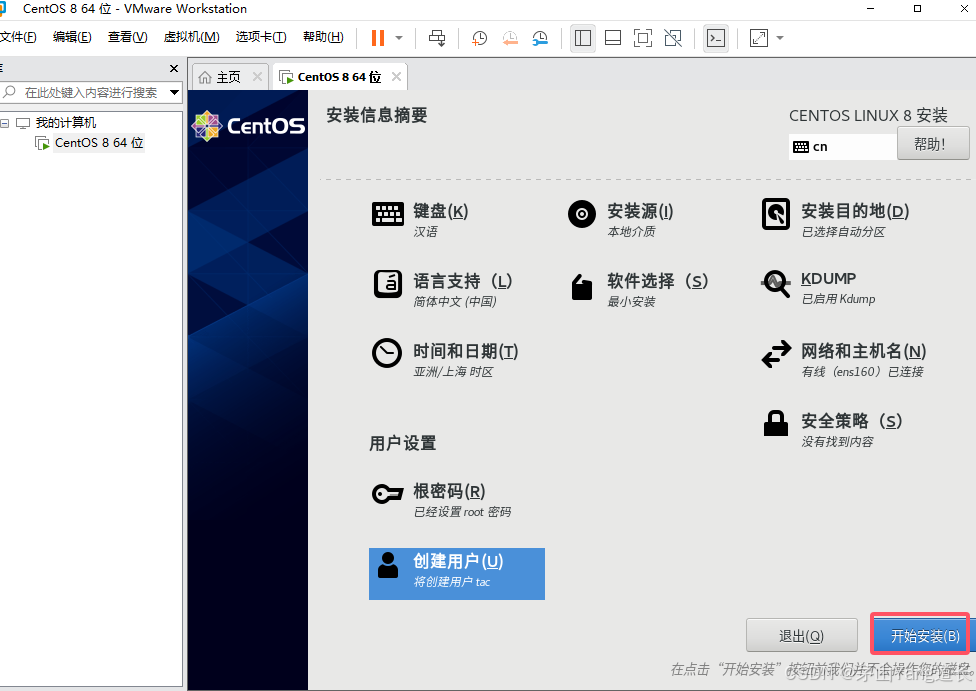Click the 创建用户(U) person icon
Viewport: 976px width, 691px height.
tap(388, 565)
